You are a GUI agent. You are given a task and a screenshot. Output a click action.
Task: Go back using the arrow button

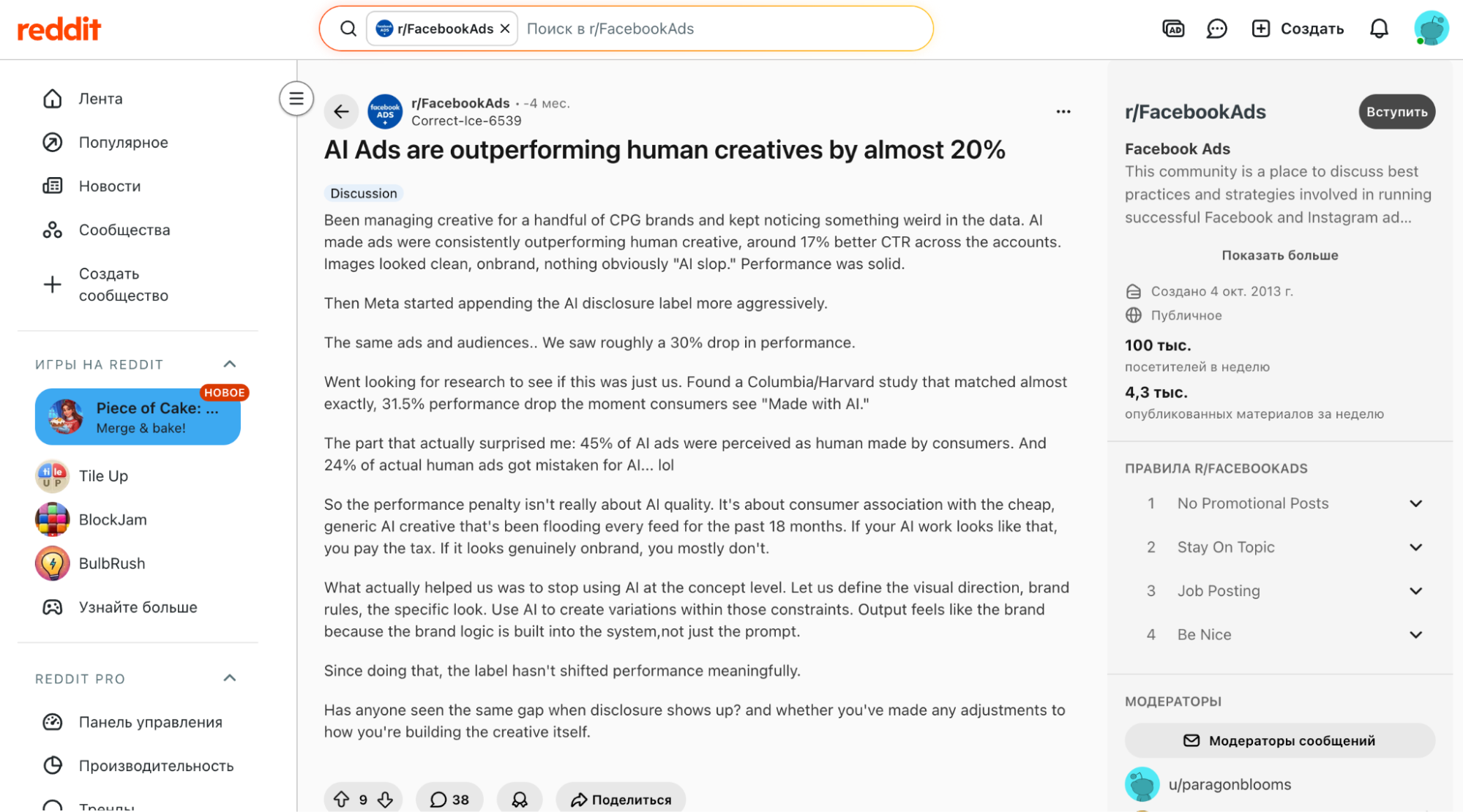(341, 111)
